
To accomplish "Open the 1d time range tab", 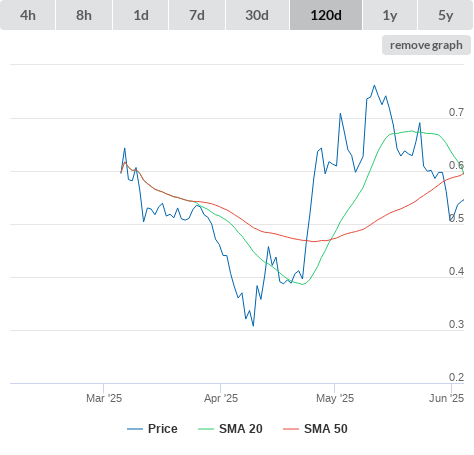I will [141, 15].
